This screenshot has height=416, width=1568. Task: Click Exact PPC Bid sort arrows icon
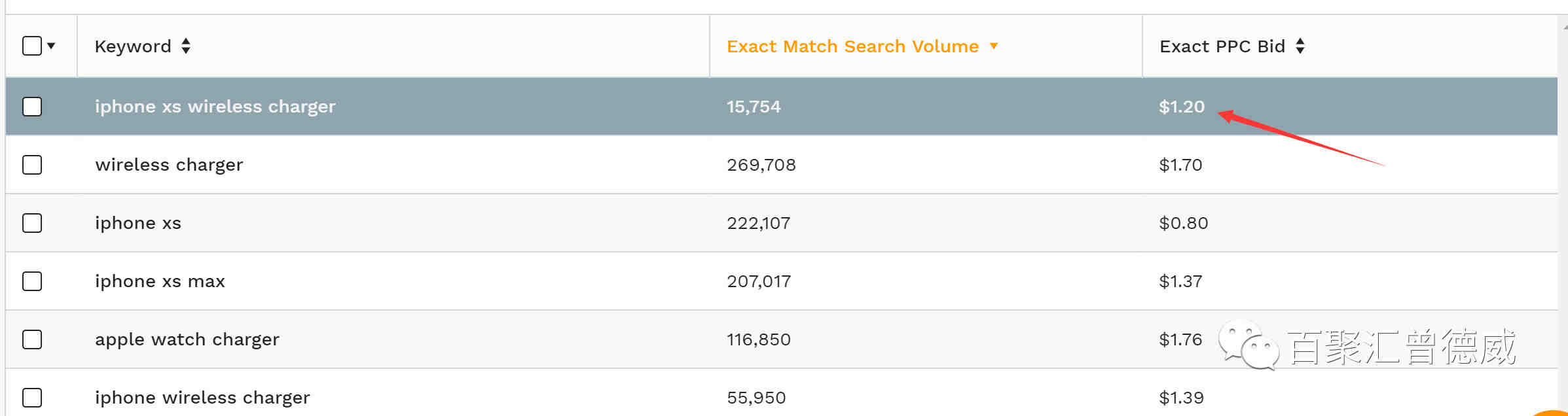coord(1300,46)
